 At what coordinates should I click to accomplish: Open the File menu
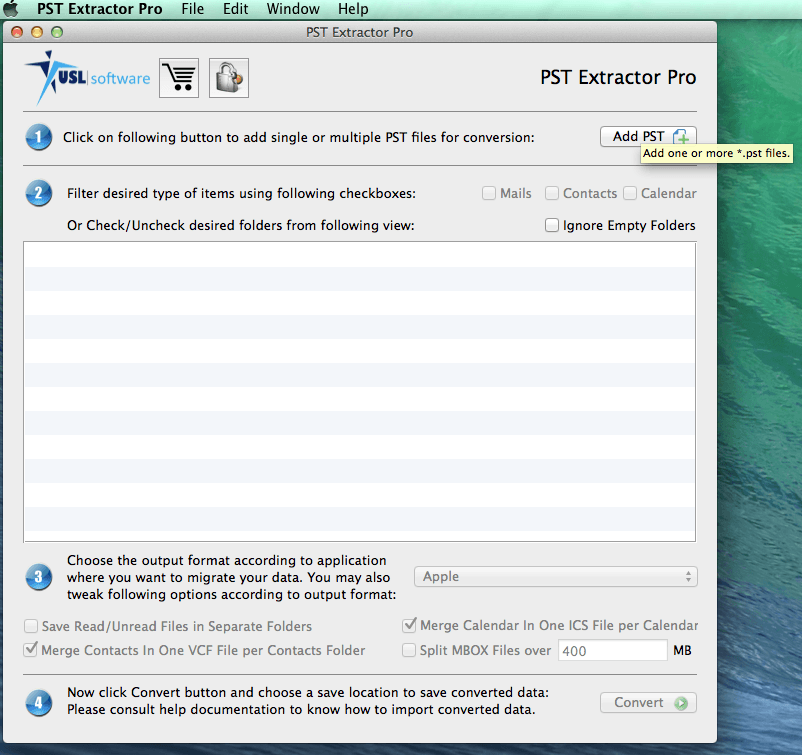pos(192,9)
